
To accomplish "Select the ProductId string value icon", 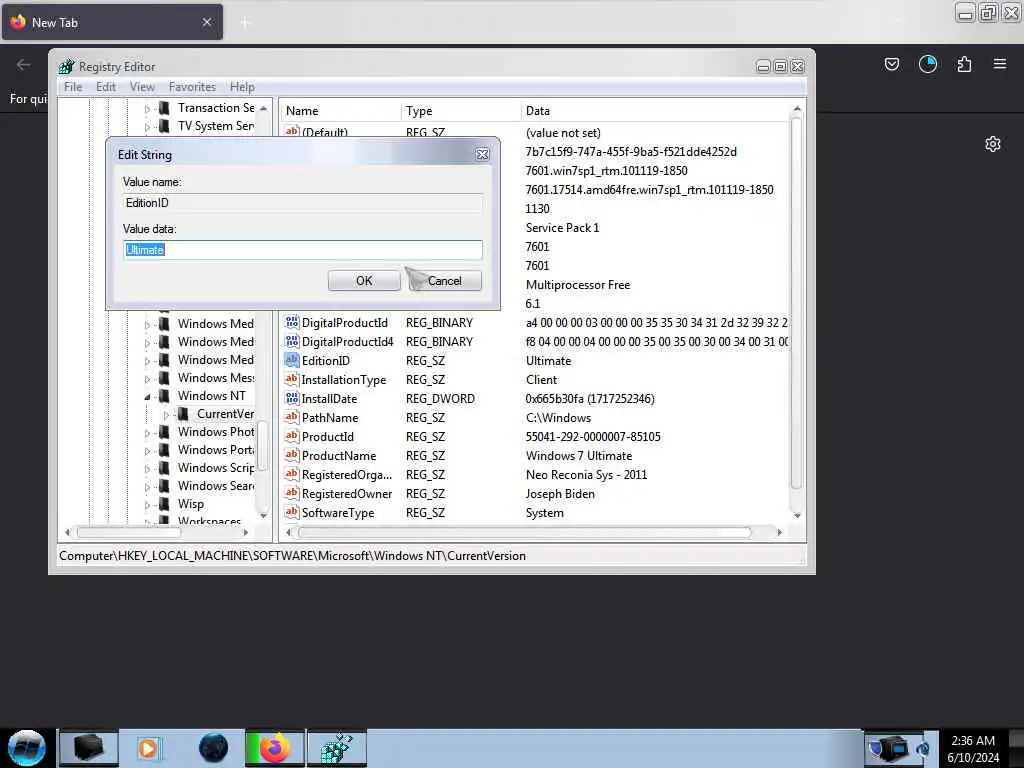I will 292,436.
